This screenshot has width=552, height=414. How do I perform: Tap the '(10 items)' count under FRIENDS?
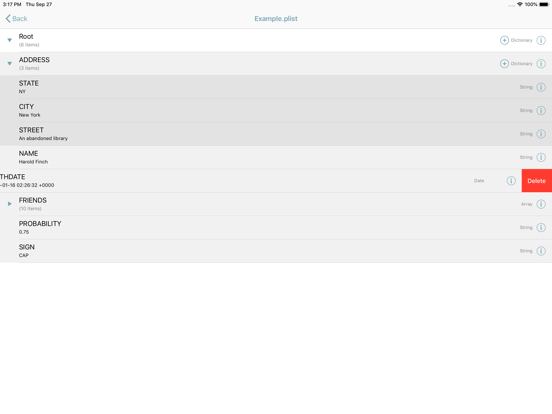pyautogui.click(x=30, y=209)
